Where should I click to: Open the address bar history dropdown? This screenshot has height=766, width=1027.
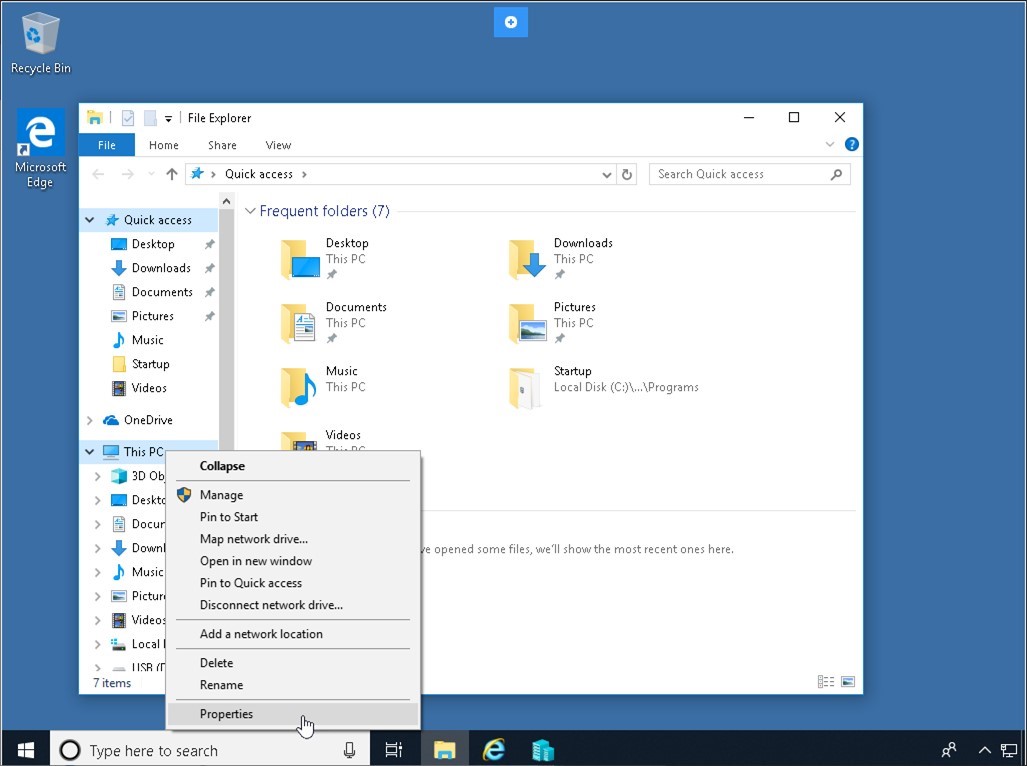coord(607,175)
